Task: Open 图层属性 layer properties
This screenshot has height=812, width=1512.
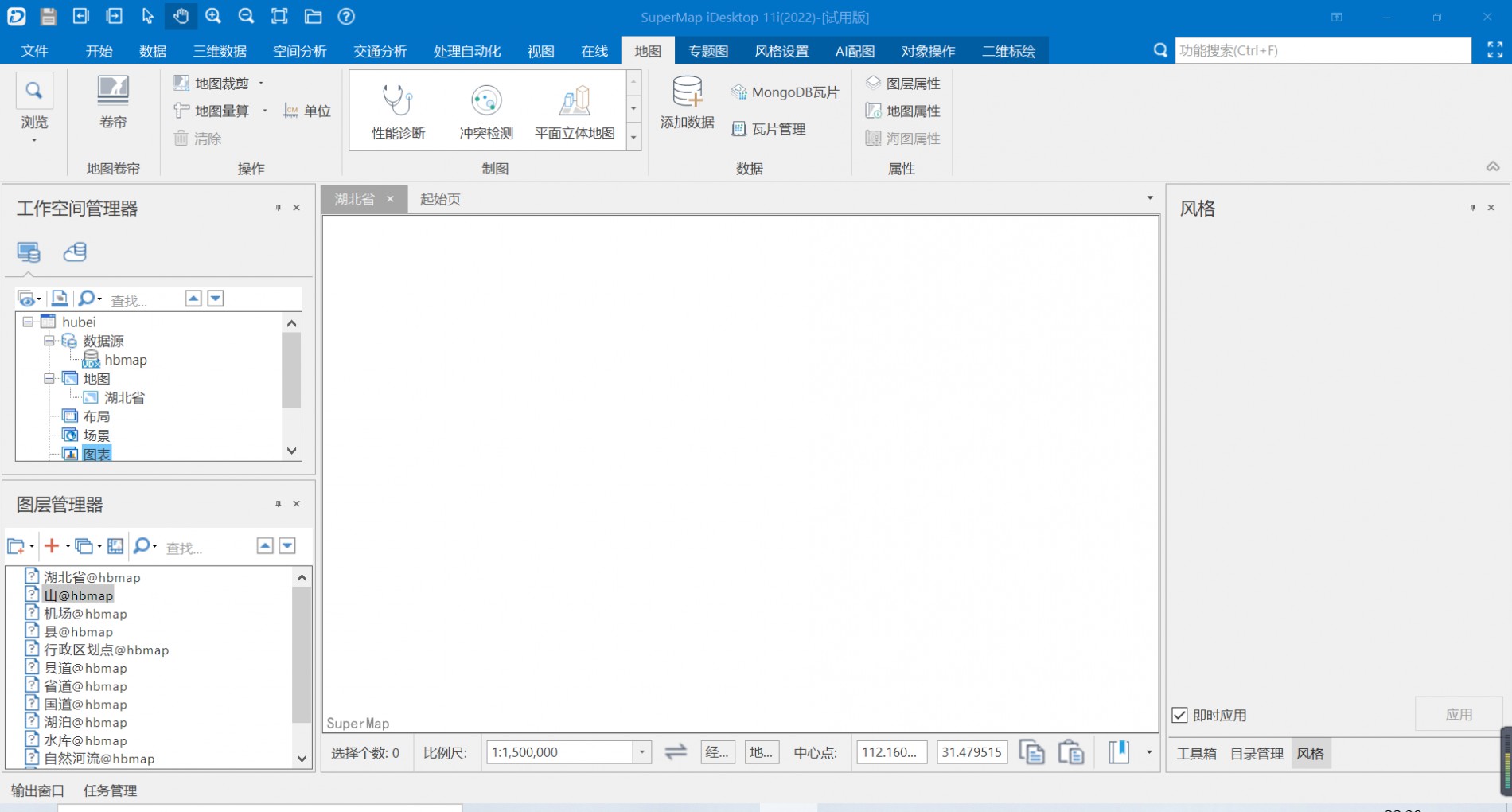Action: [903, 84]
